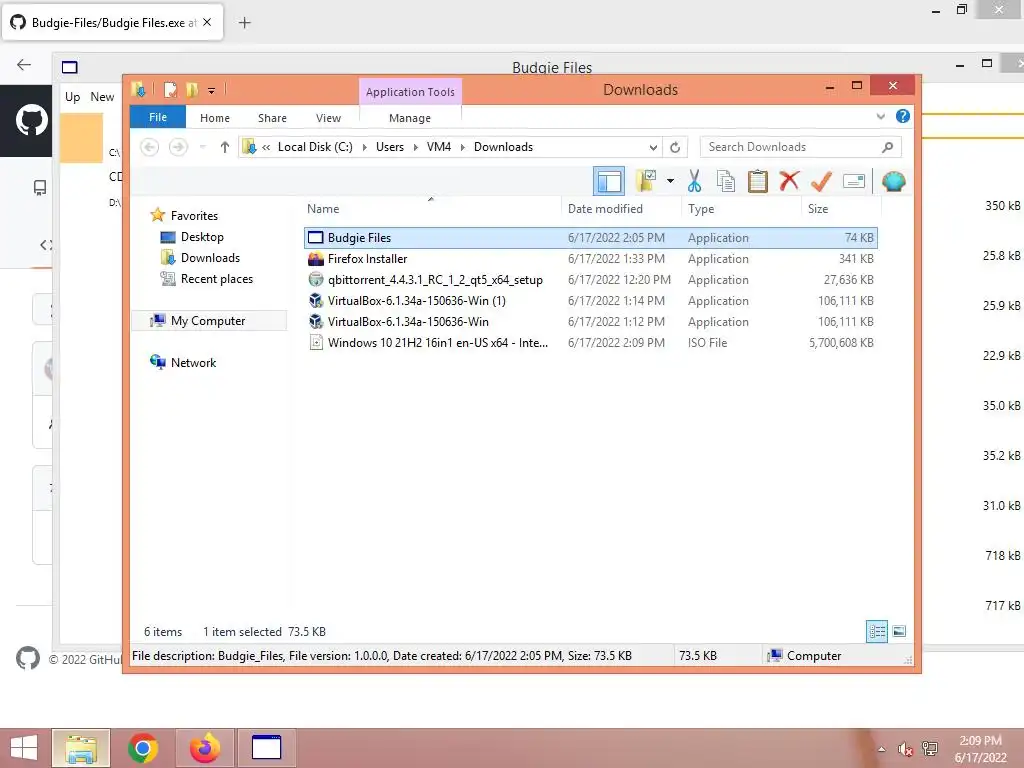Open the Manage ribbon tab
Viewport: 1024px width, 768px height.
(409, 118)
